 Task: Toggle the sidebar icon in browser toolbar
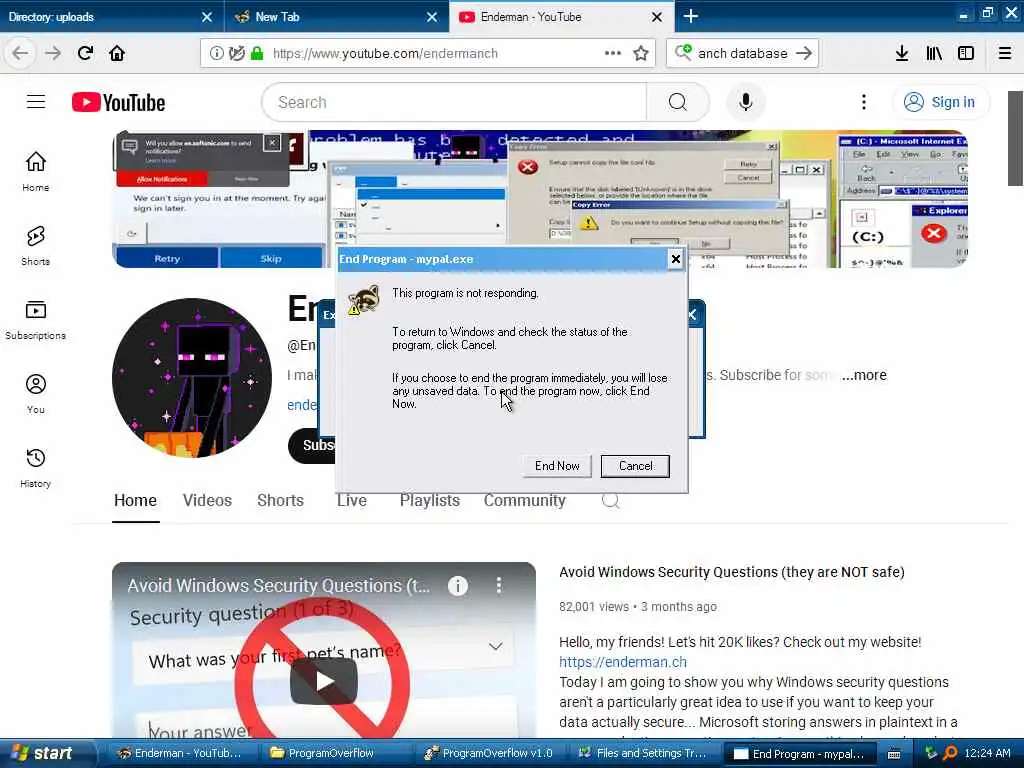point(966,54)
